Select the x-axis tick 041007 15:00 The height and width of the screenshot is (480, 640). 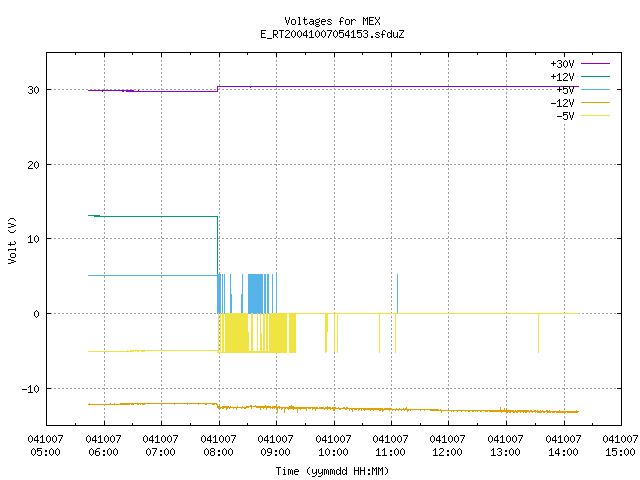coord(620,446)
